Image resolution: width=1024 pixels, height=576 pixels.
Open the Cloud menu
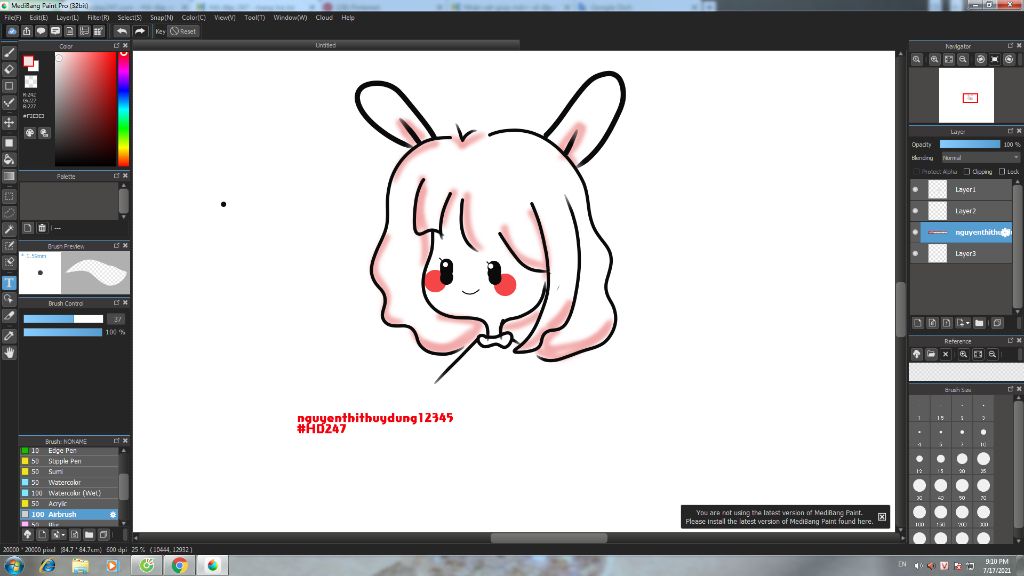click(324, 18)
